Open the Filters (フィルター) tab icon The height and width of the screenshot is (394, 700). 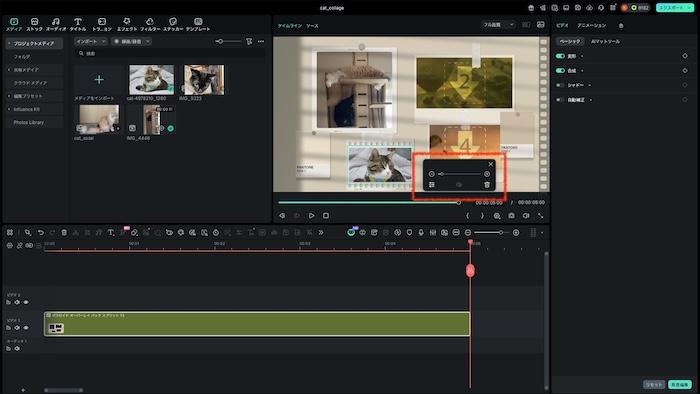pyautogui.click(x=150, y=21)
